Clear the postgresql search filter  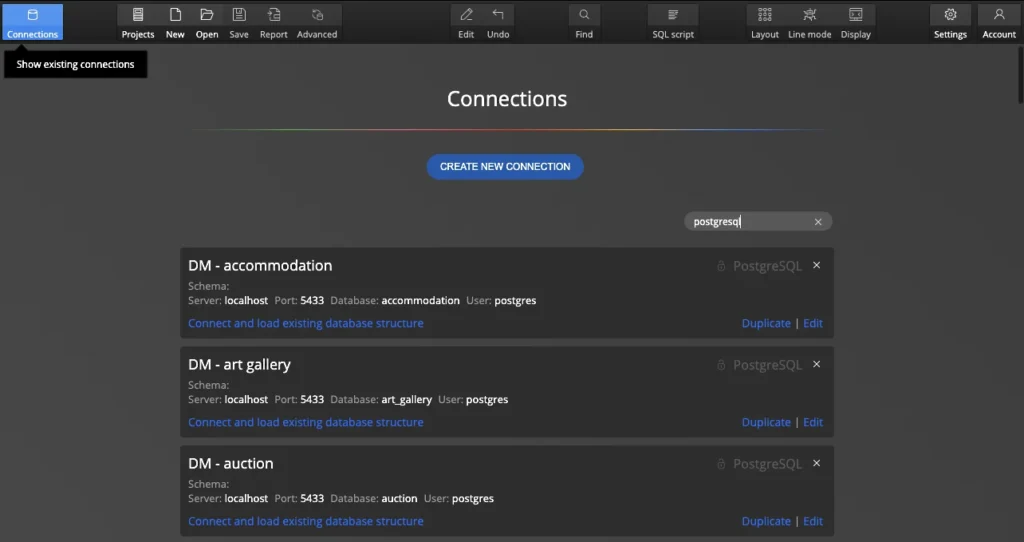[x=818, y=222]
